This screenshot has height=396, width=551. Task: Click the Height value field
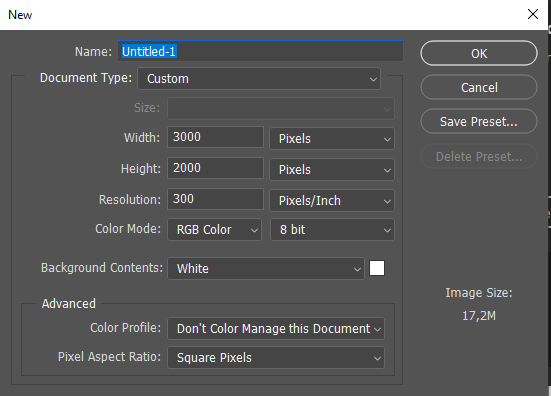(x=215, y=168)
